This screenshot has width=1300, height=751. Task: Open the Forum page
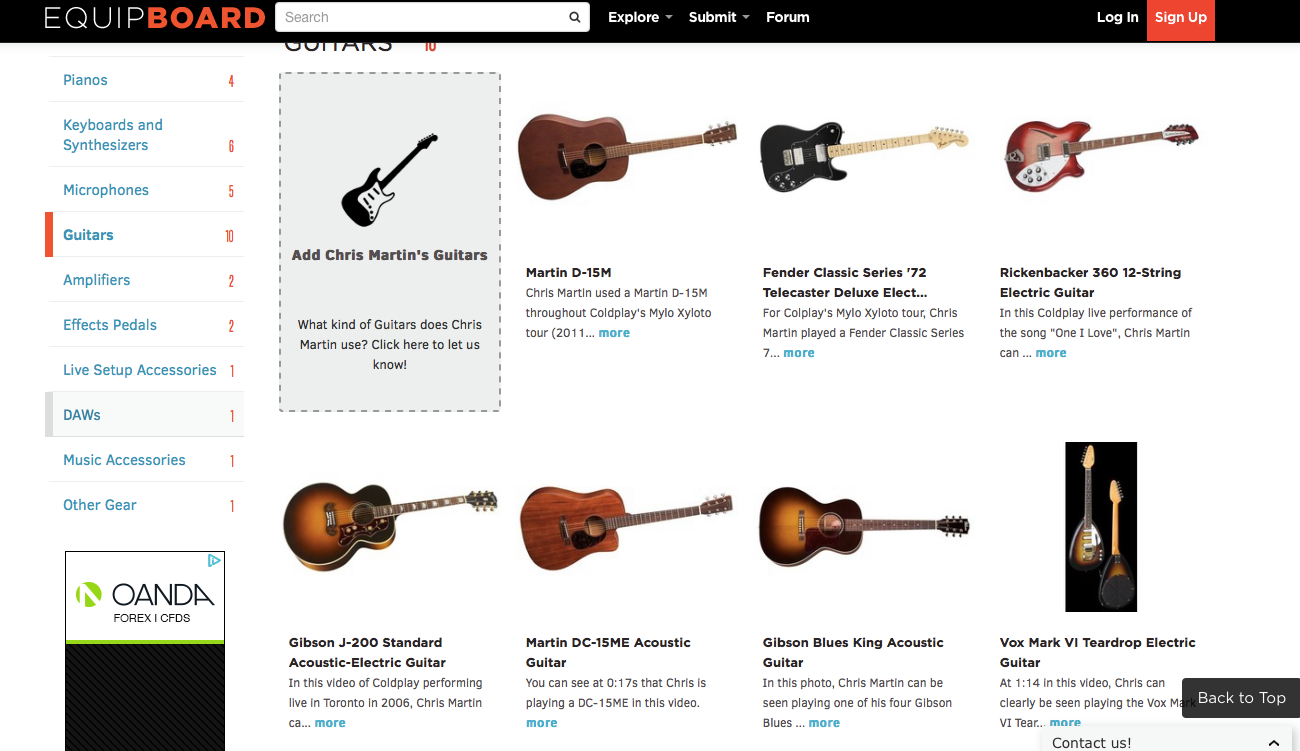pos(788,17)
